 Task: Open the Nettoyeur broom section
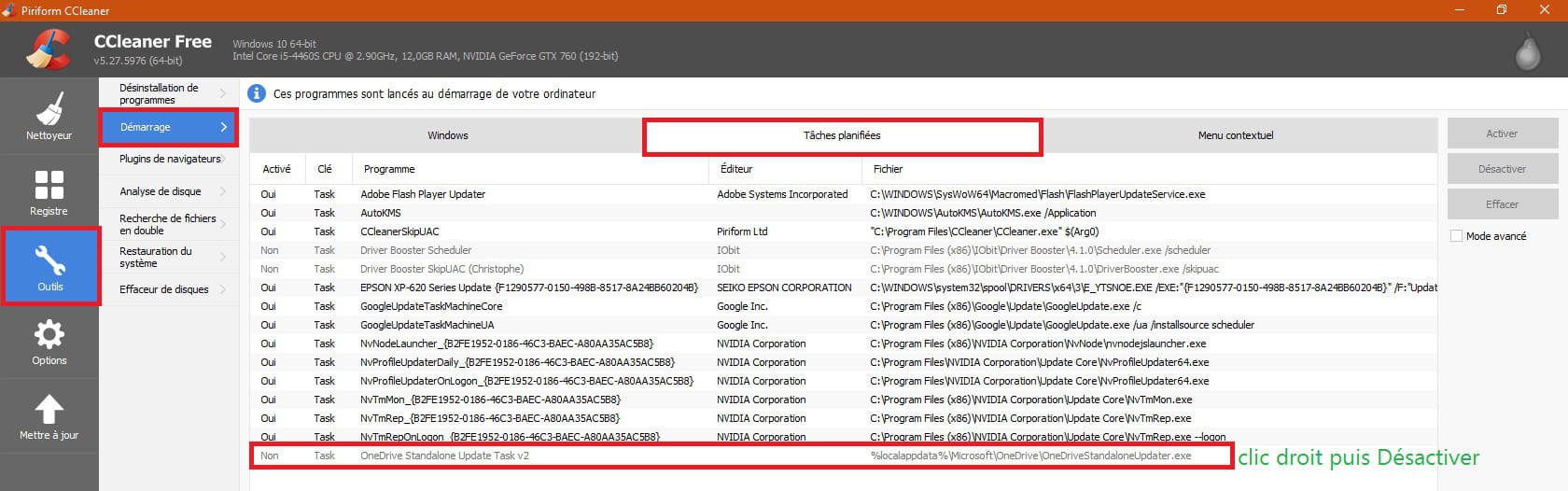49,117
